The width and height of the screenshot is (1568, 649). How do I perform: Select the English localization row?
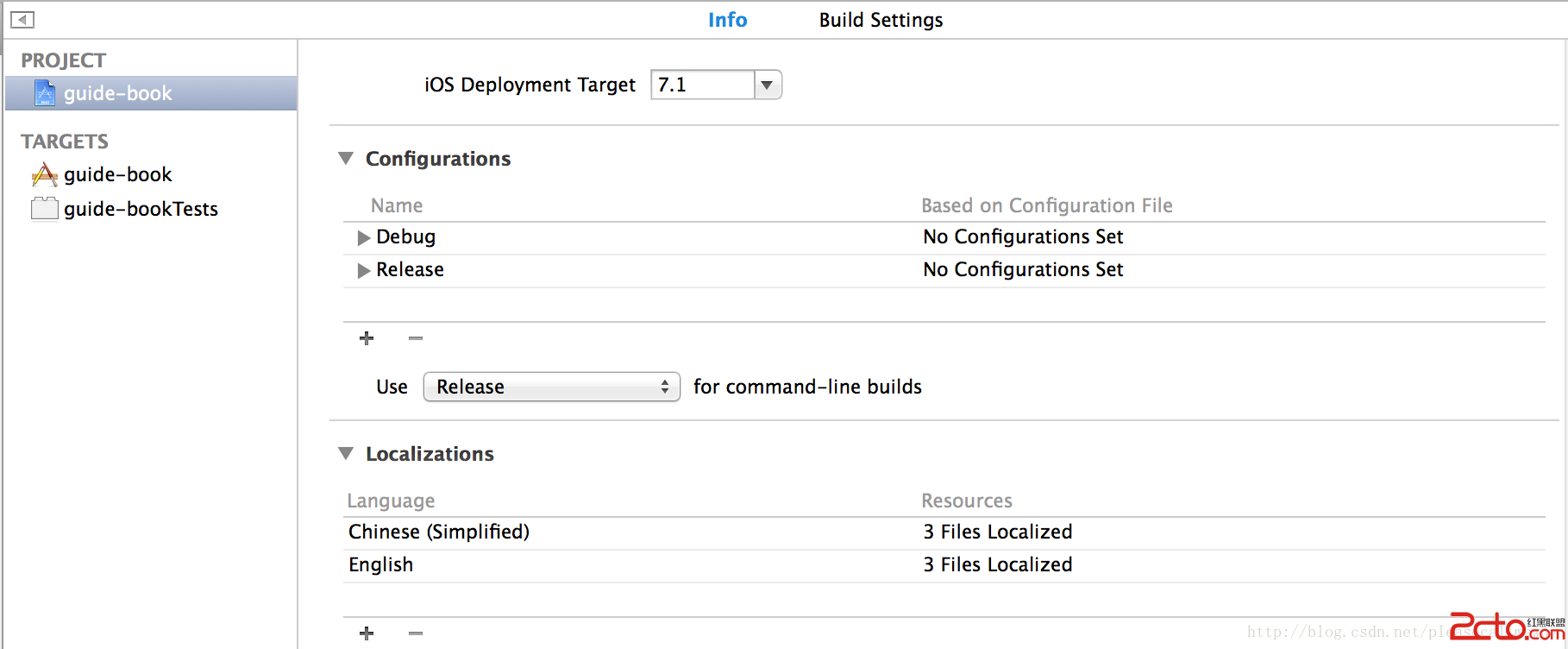(381, 564)
